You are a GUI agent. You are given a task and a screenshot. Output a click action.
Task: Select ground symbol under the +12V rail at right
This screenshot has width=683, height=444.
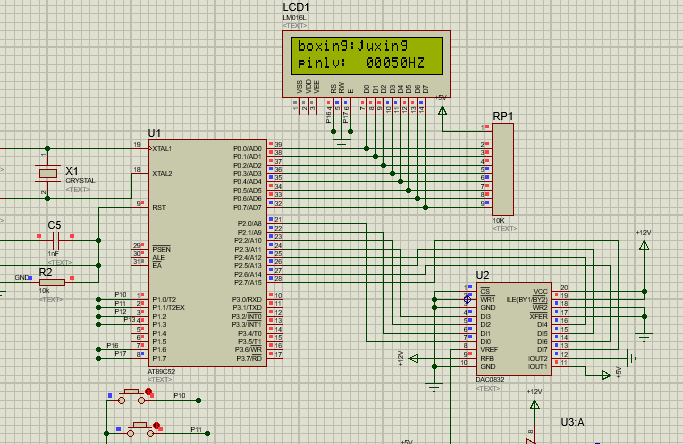point(644,336)
